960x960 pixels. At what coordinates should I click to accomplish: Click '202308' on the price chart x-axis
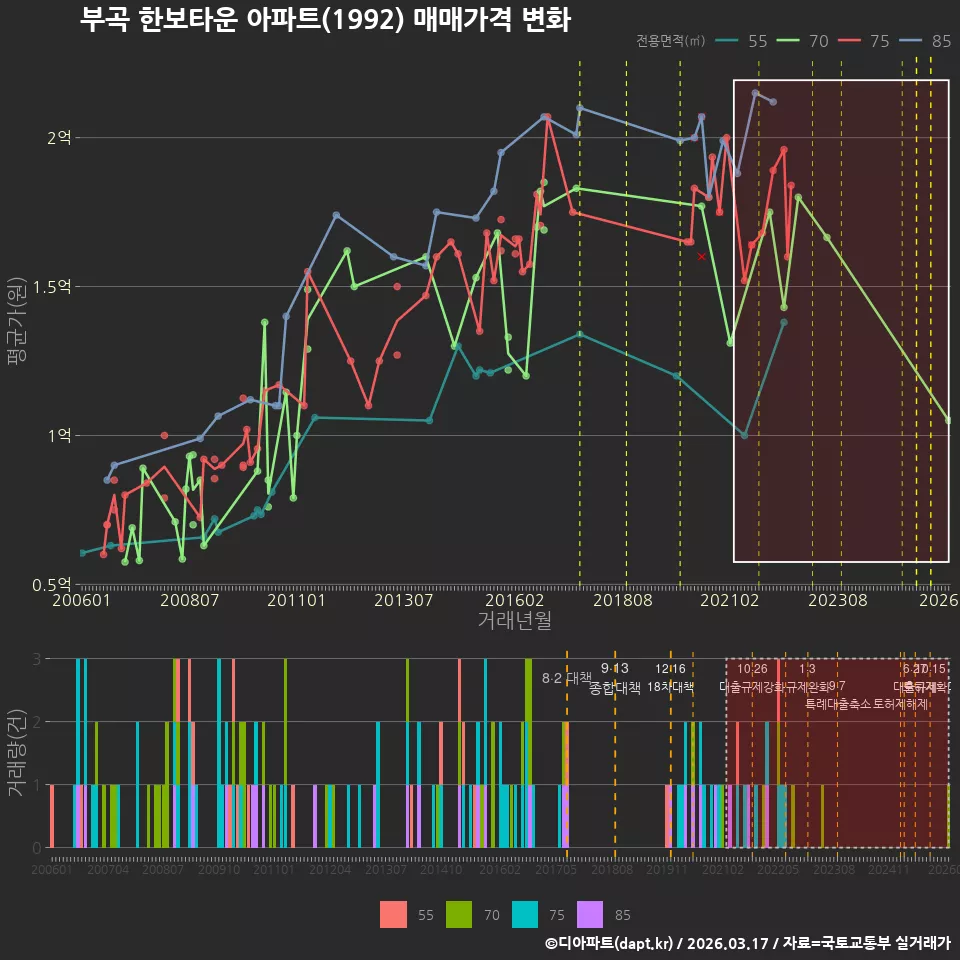click(838, 600)
